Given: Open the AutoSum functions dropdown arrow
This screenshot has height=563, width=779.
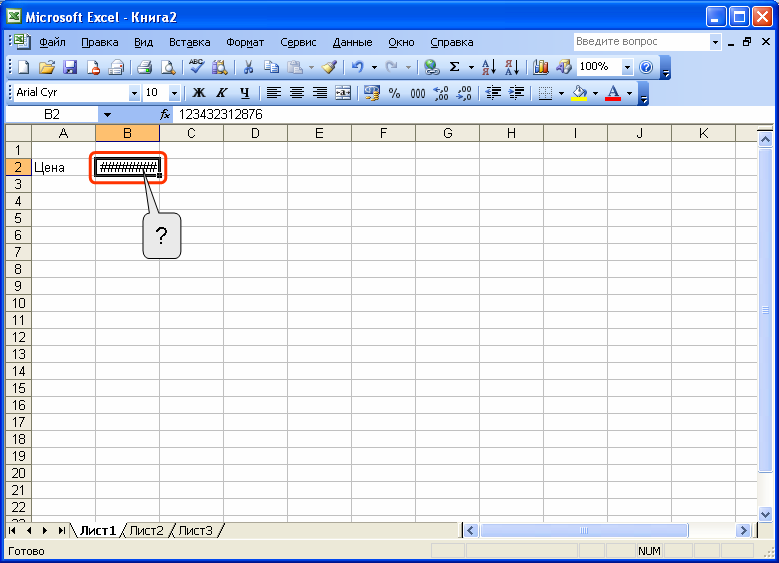Looking at the screenshot, I should pos(471,67).
